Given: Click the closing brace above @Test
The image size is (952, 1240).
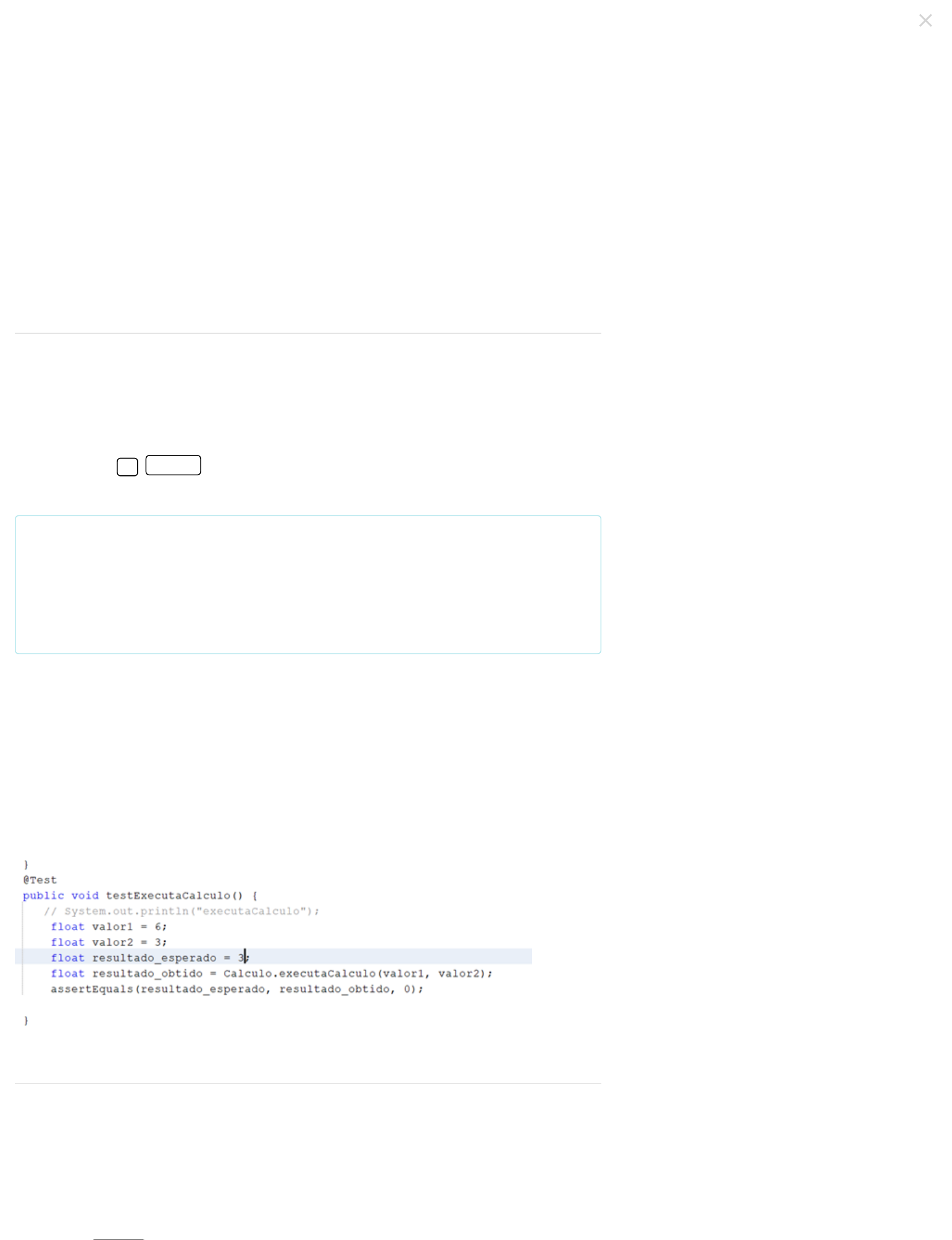Looking at the screenshot, I should click(26, 863).
